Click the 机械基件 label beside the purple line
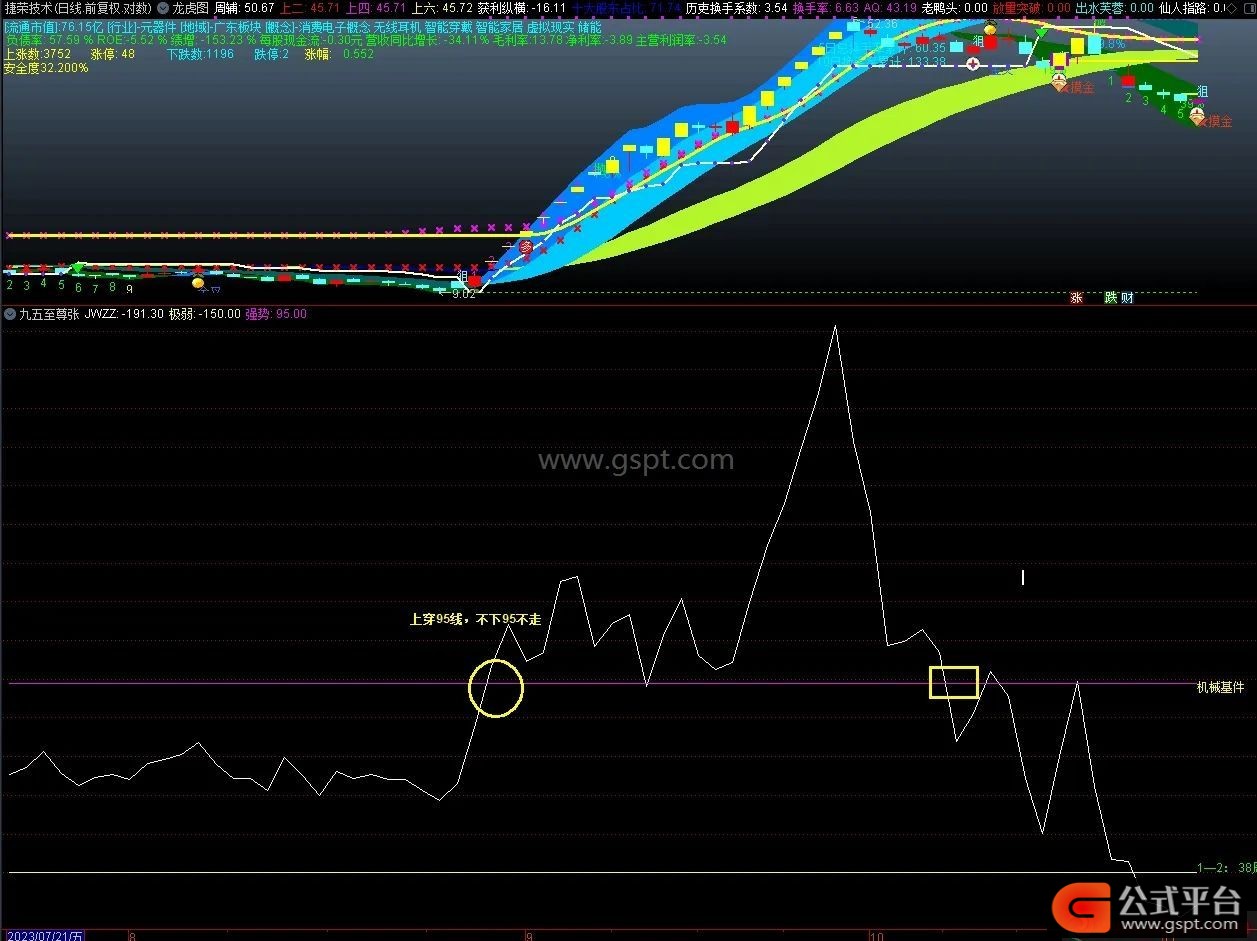Image resolution: width=1257 pixels, height=941 pixels. coord(1221,687)
